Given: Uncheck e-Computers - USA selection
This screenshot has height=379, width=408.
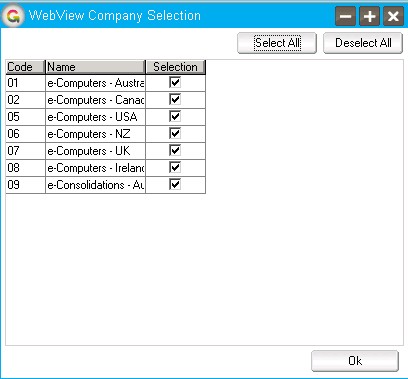Looking at the screenshot, I should pyautogui.click(x=175, y=116).
